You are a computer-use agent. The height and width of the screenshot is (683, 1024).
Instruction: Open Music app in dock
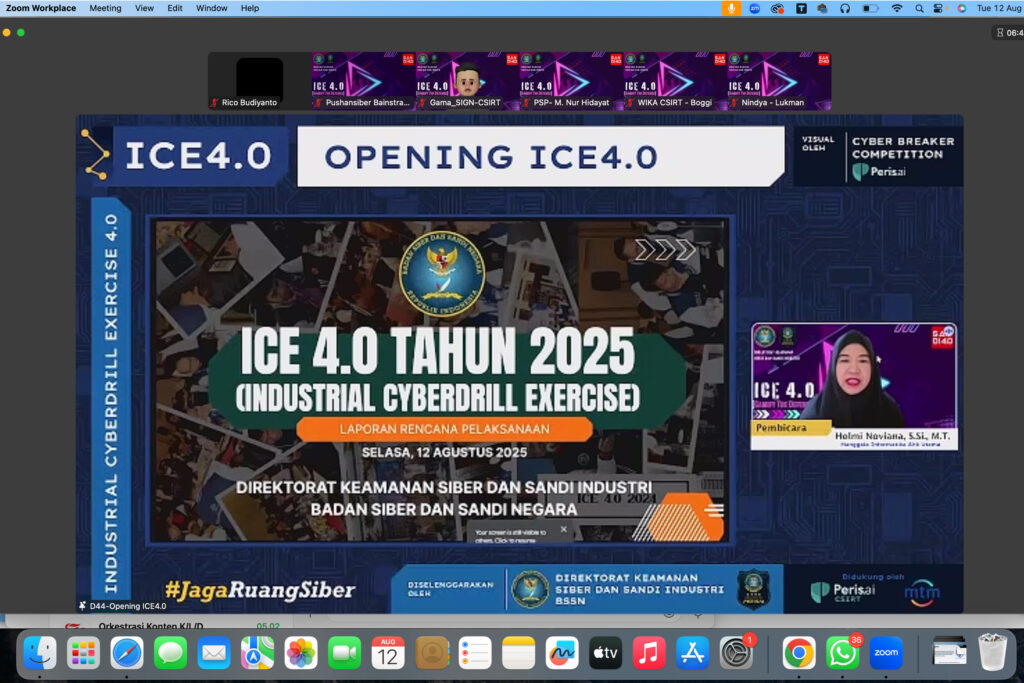tap(649, 653)
